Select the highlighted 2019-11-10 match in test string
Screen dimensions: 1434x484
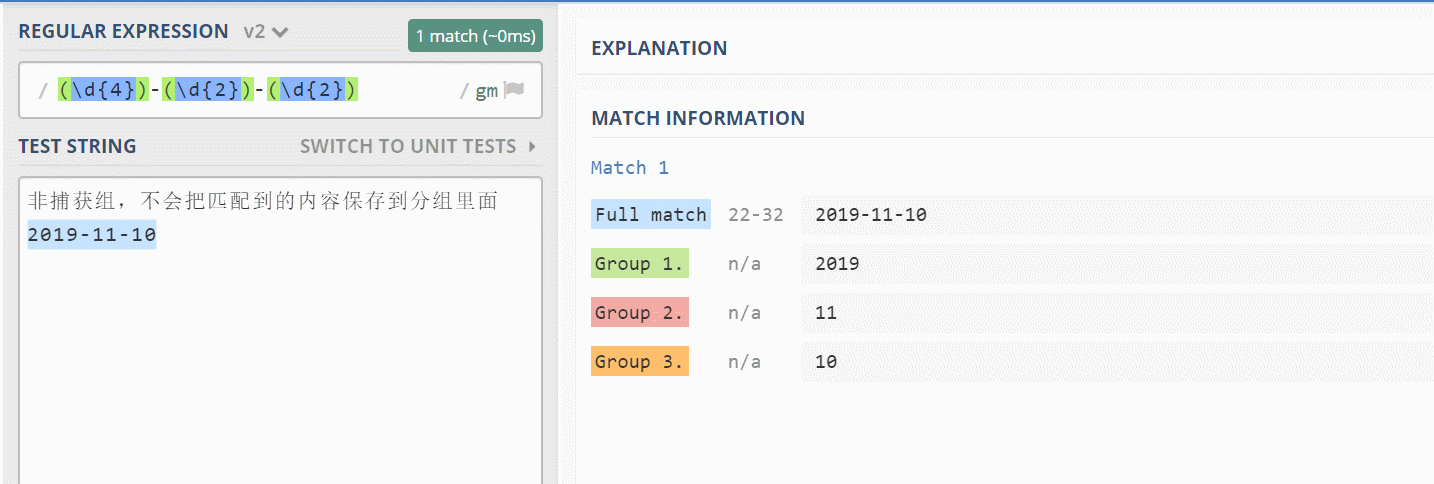coord(92,235)
